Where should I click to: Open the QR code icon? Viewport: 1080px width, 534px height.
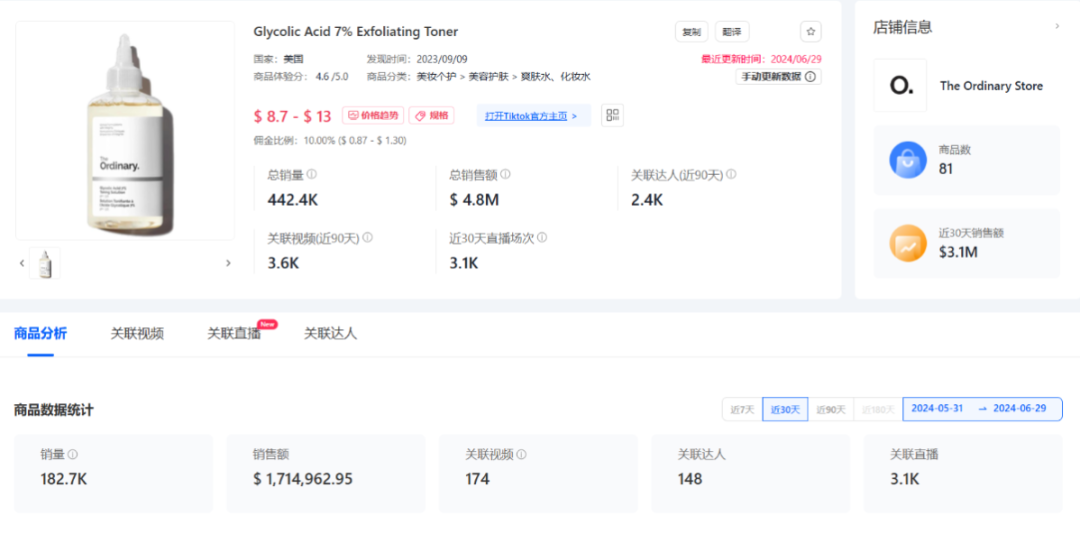pos(612,115)
